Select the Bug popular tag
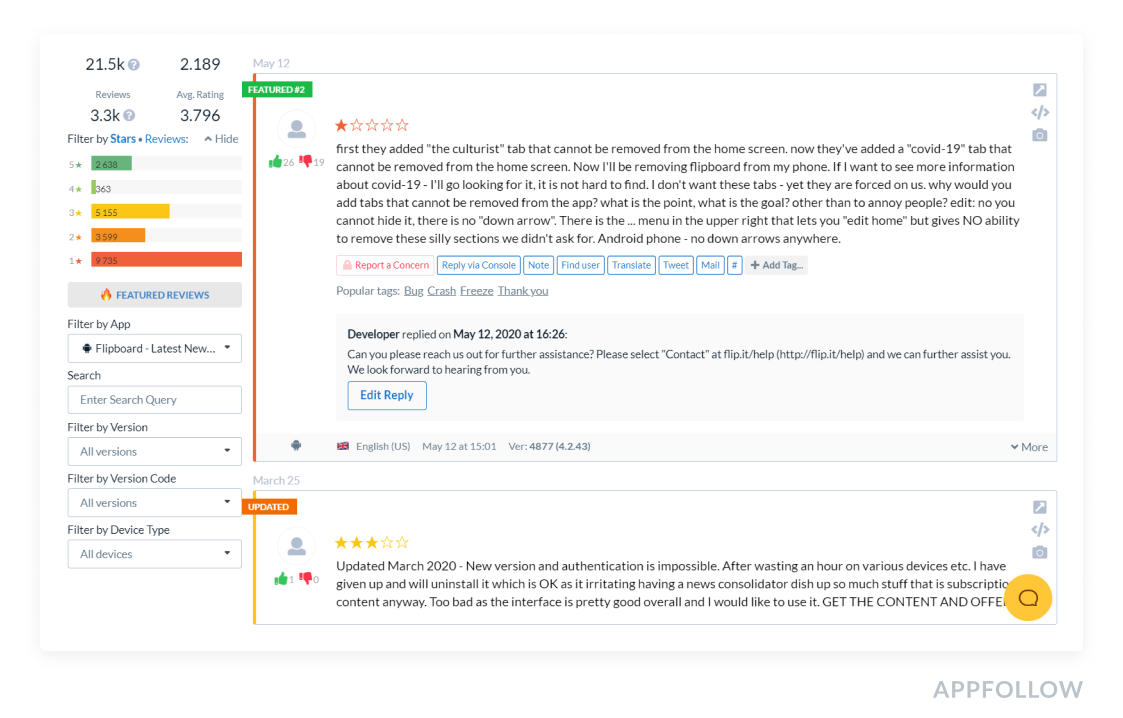The width and height of the screenshot is (1123, 718). [x=413, y=291]
